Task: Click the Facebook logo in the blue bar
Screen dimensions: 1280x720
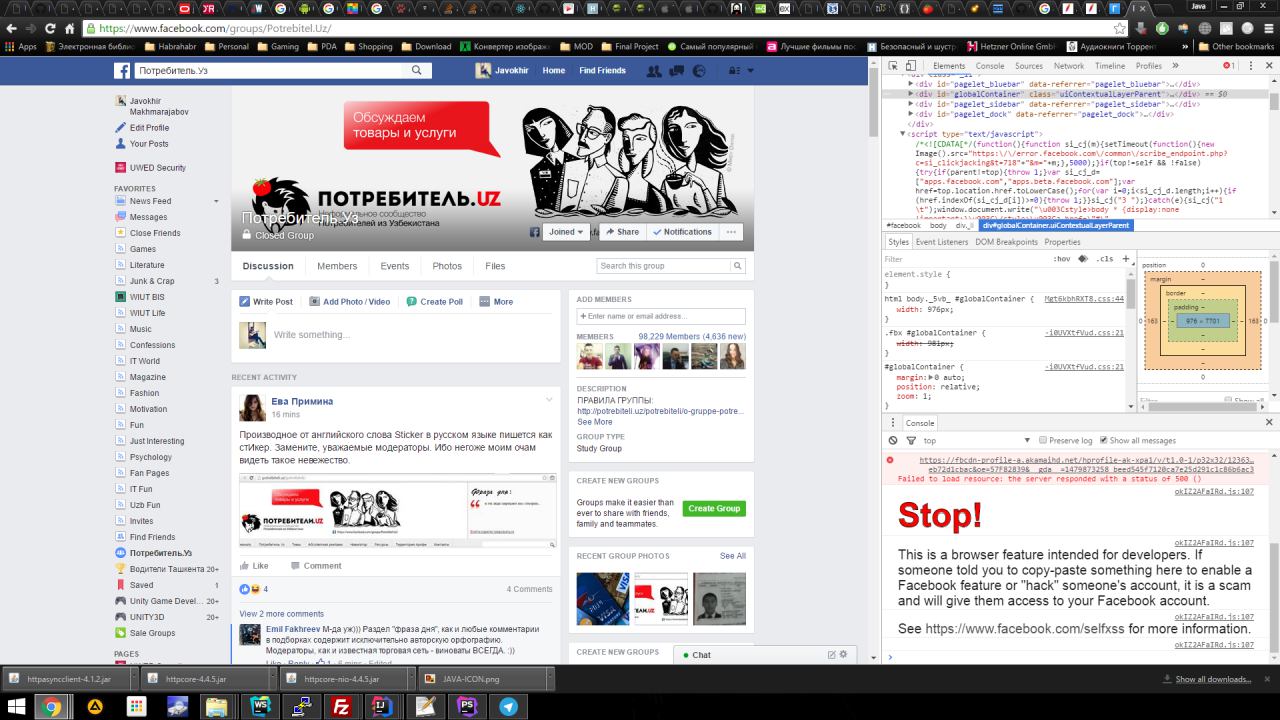Action: click(121, 71)
